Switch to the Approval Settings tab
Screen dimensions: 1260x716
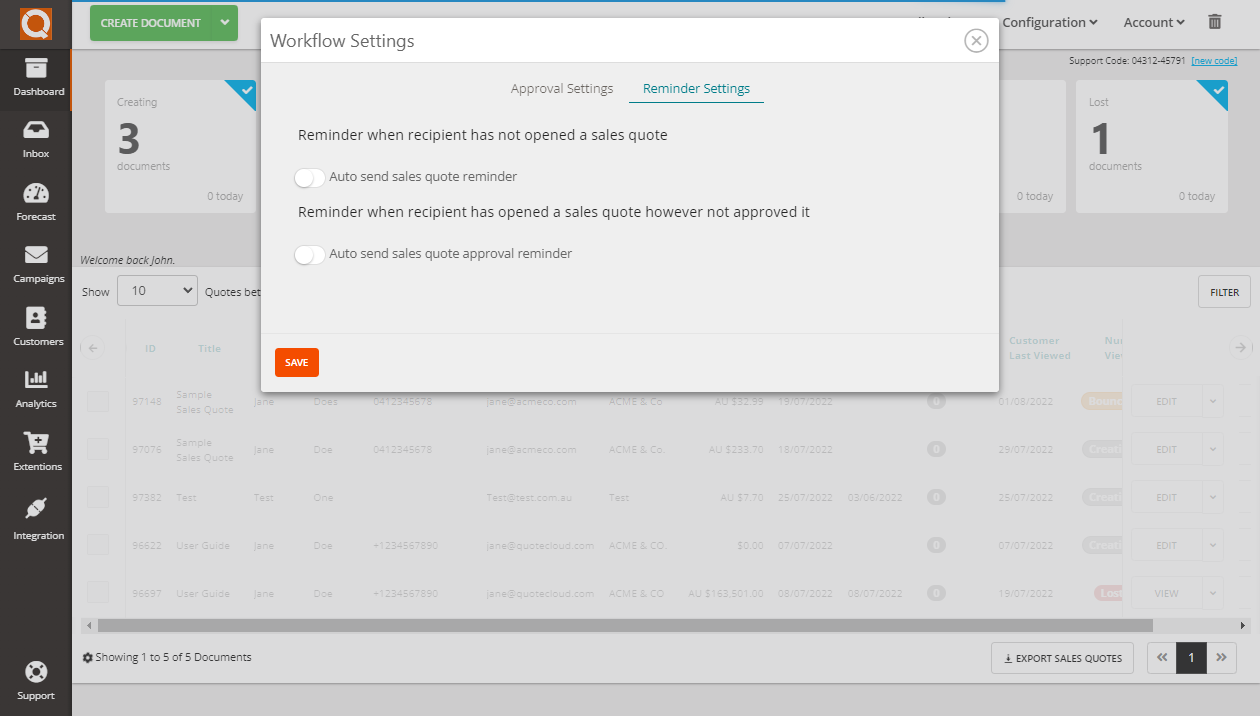[x=561, y=88]
